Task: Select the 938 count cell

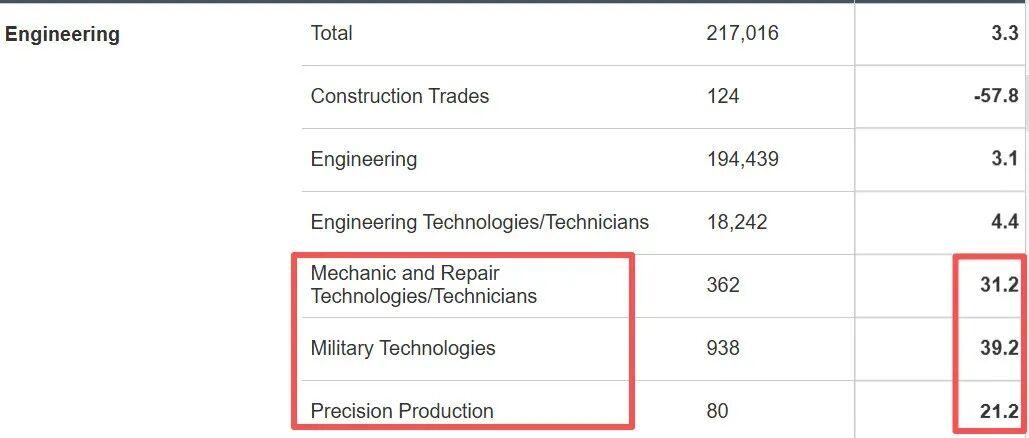Action: click(722, 348)
